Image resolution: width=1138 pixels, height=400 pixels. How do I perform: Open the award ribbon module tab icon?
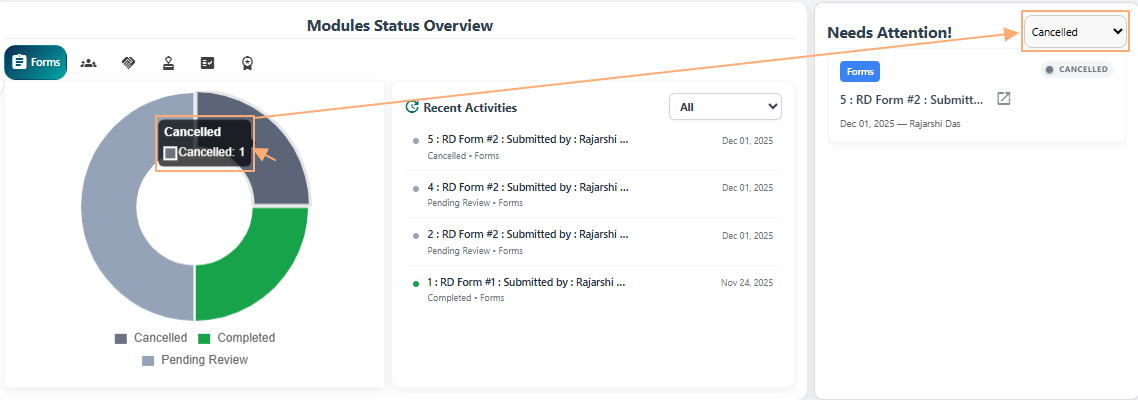point(247,63)
